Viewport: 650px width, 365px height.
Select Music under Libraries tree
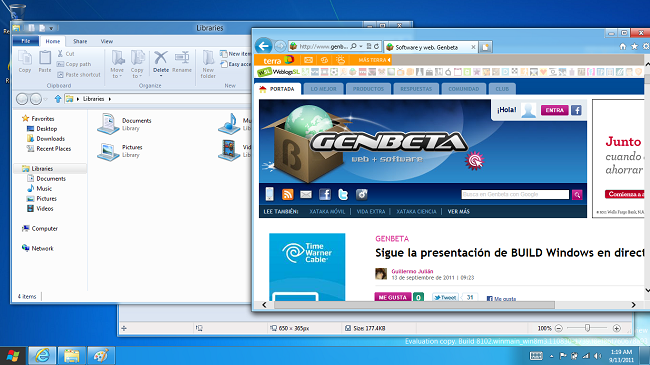click(x=39, y=188)
